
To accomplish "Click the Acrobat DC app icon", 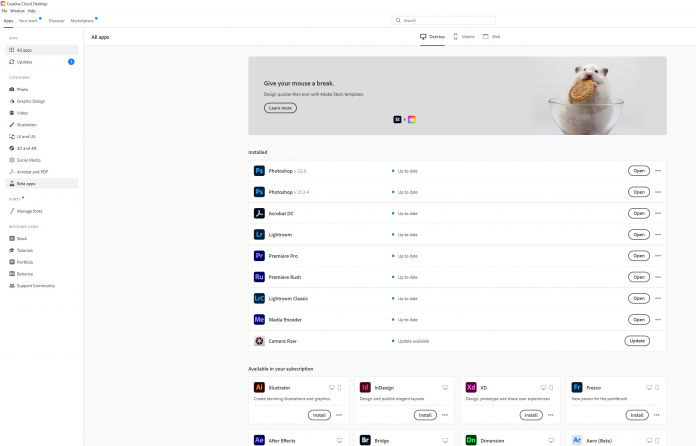I will click(x=259, y=213).
